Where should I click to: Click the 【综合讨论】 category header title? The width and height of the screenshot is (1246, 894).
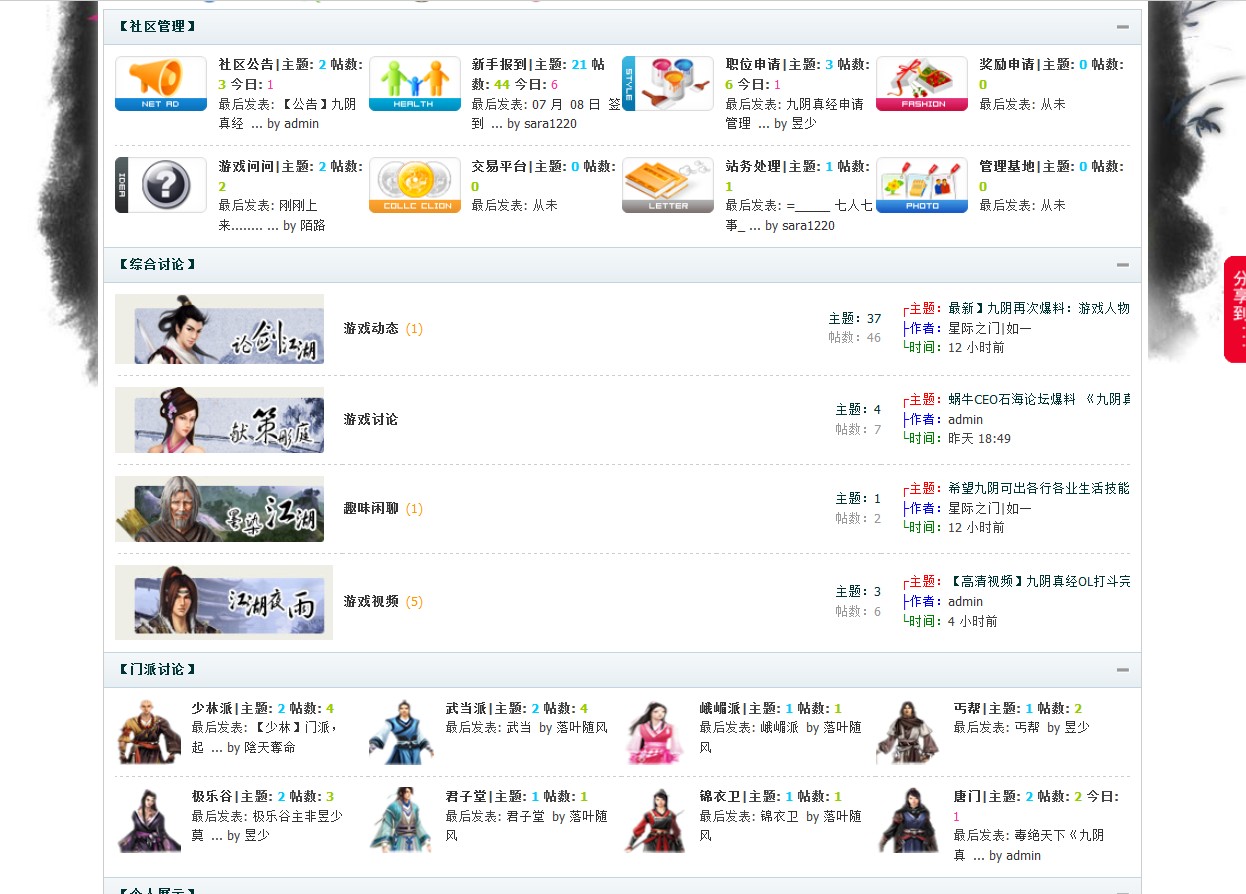156,265
